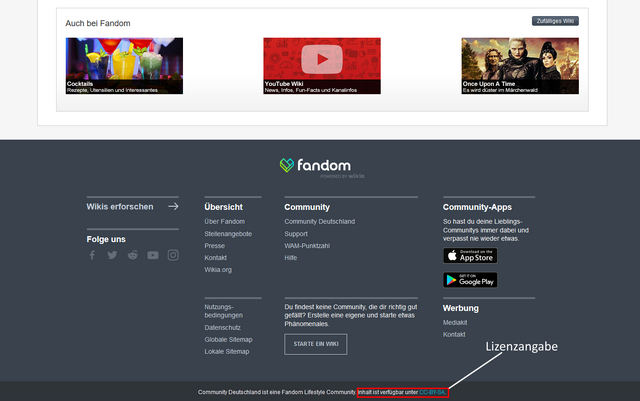This screenshot has height=401, width=640.
Task: Click the 'Community-Apps' heading text
Action: [477, 207]
